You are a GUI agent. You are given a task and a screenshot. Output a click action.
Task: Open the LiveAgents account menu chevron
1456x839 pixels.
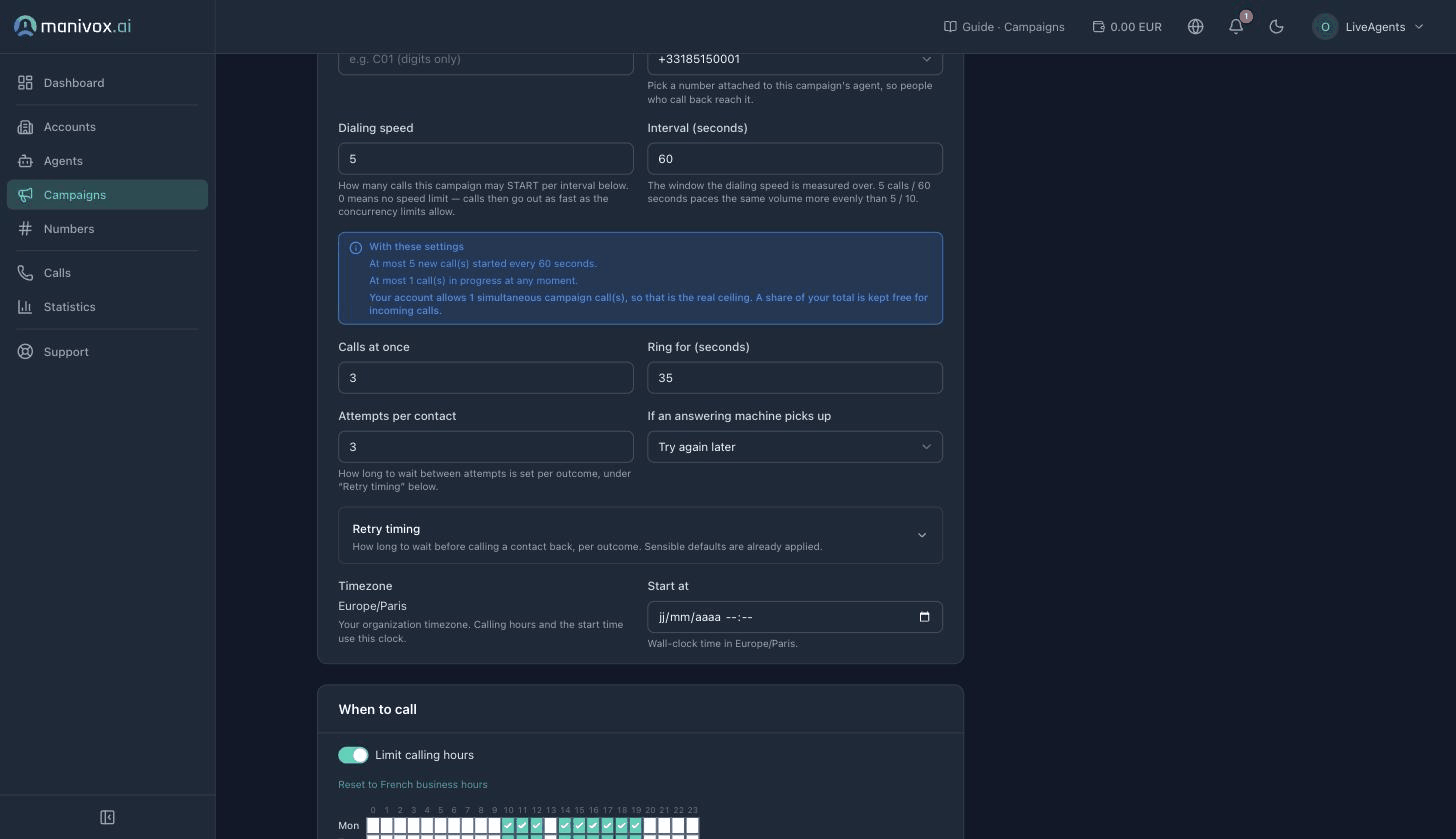pos(1419,27)
